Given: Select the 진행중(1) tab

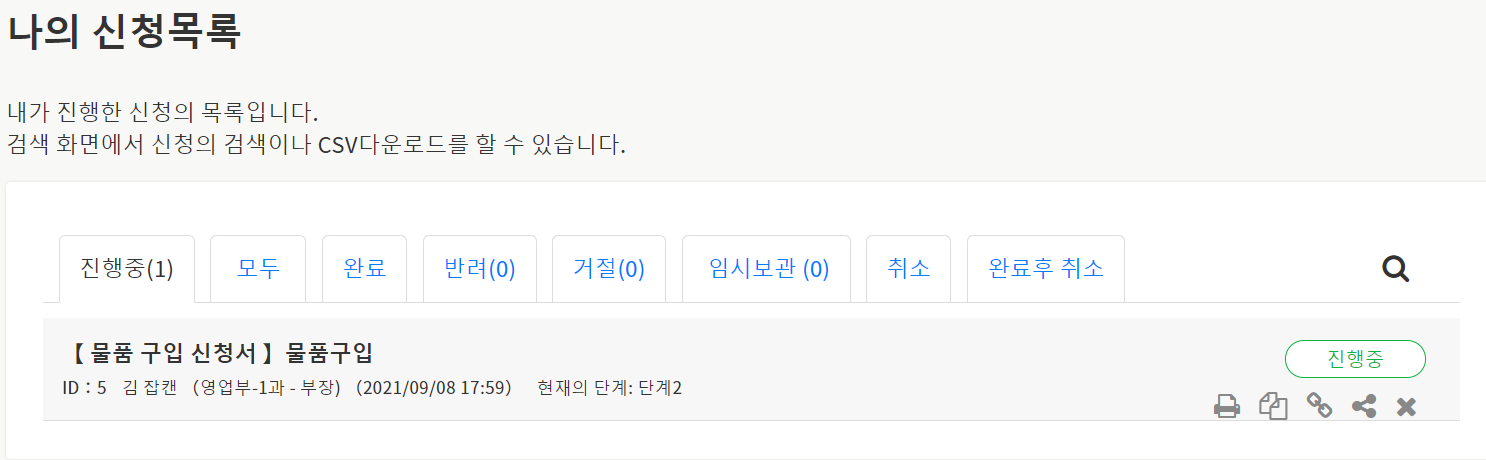Looking at the screenshot, I should click(127, 269).
